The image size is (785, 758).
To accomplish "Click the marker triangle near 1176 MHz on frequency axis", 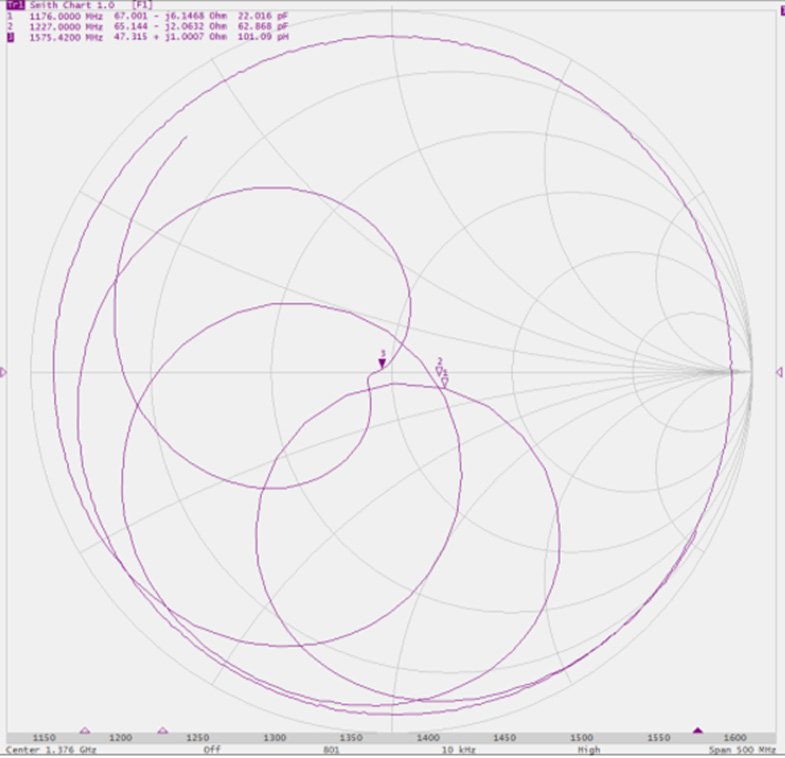I will (84, 731).
